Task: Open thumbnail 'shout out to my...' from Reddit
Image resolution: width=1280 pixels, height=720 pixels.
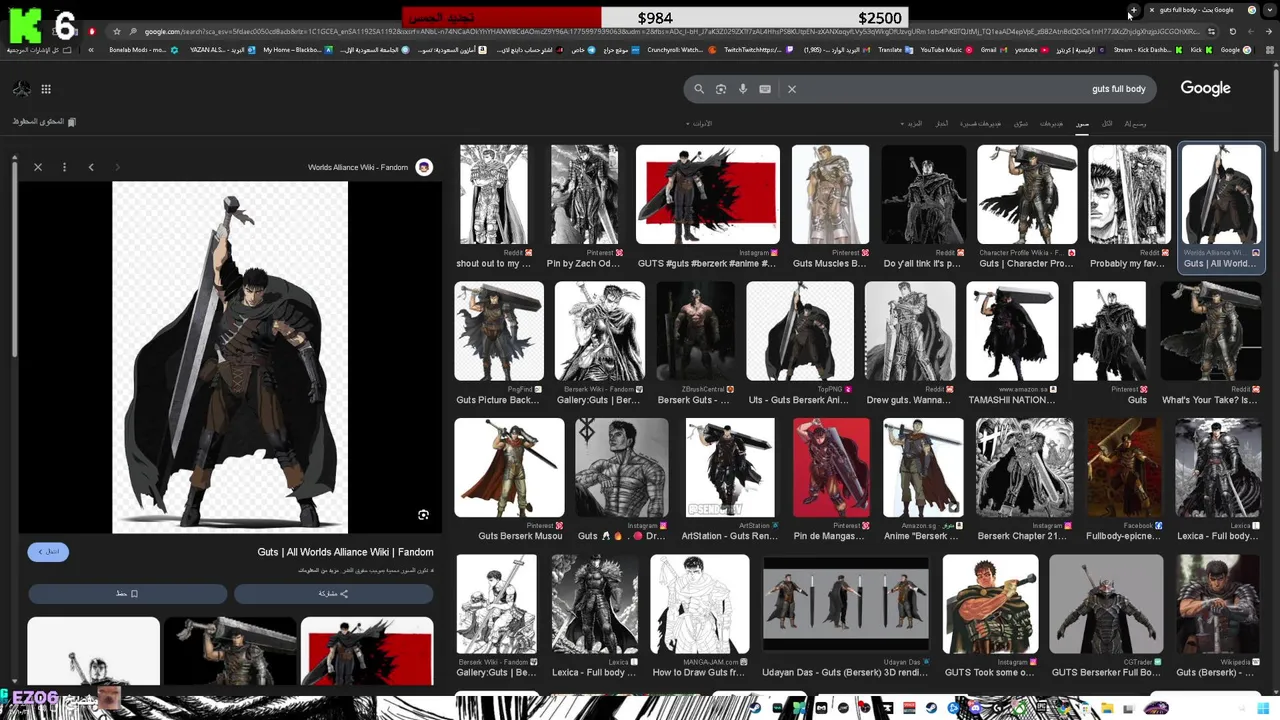Action: click(494, 194)
